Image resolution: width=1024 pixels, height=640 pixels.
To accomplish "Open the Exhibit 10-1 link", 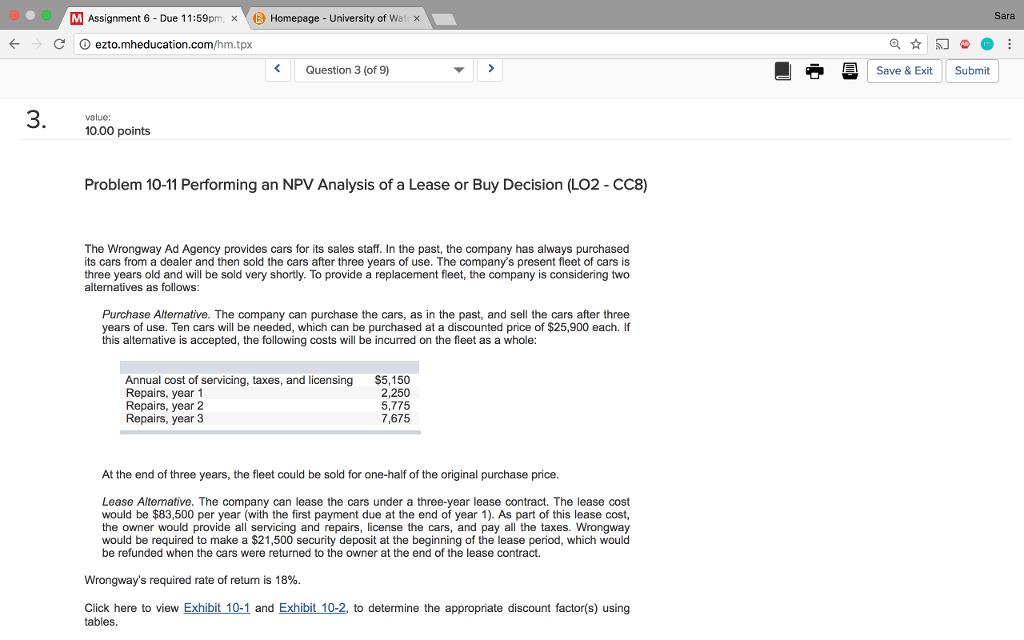I will point(217,608).
